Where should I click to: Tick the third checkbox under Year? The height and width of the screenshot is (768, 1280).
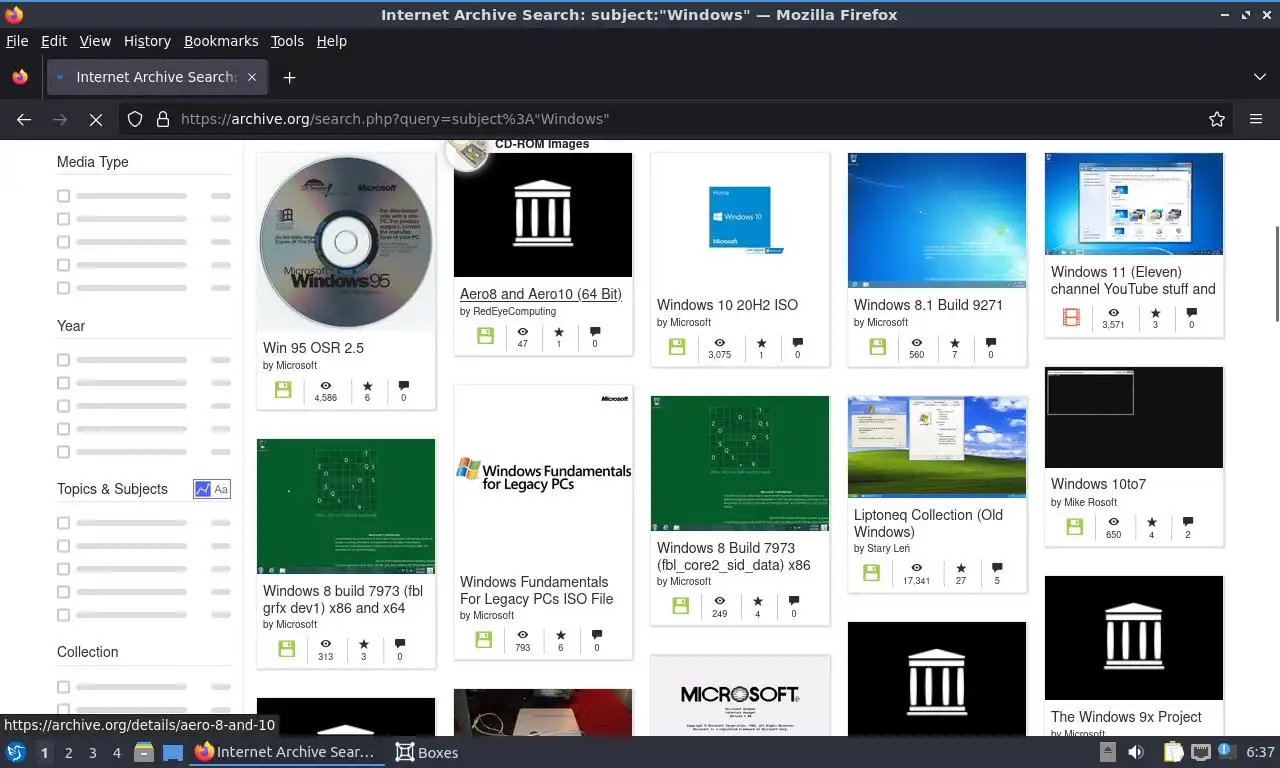[64, 406]
